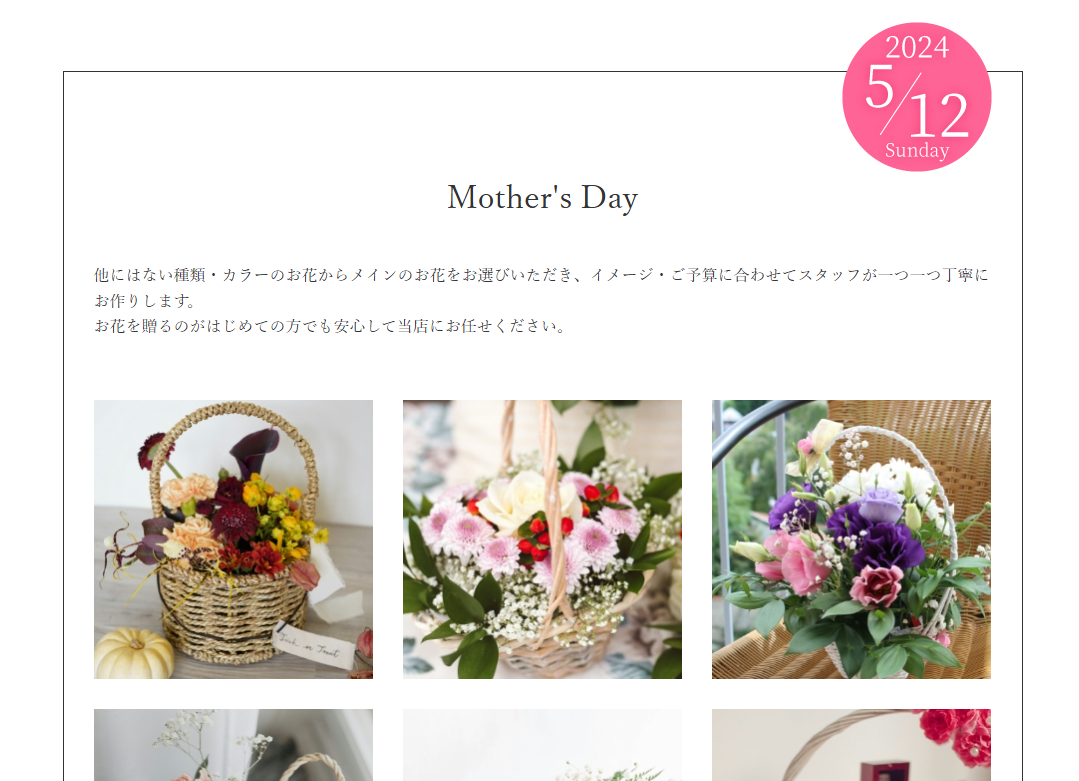Open the partly visible red carnation photo
The image size is (1079, 781).
tap(851, 745)
